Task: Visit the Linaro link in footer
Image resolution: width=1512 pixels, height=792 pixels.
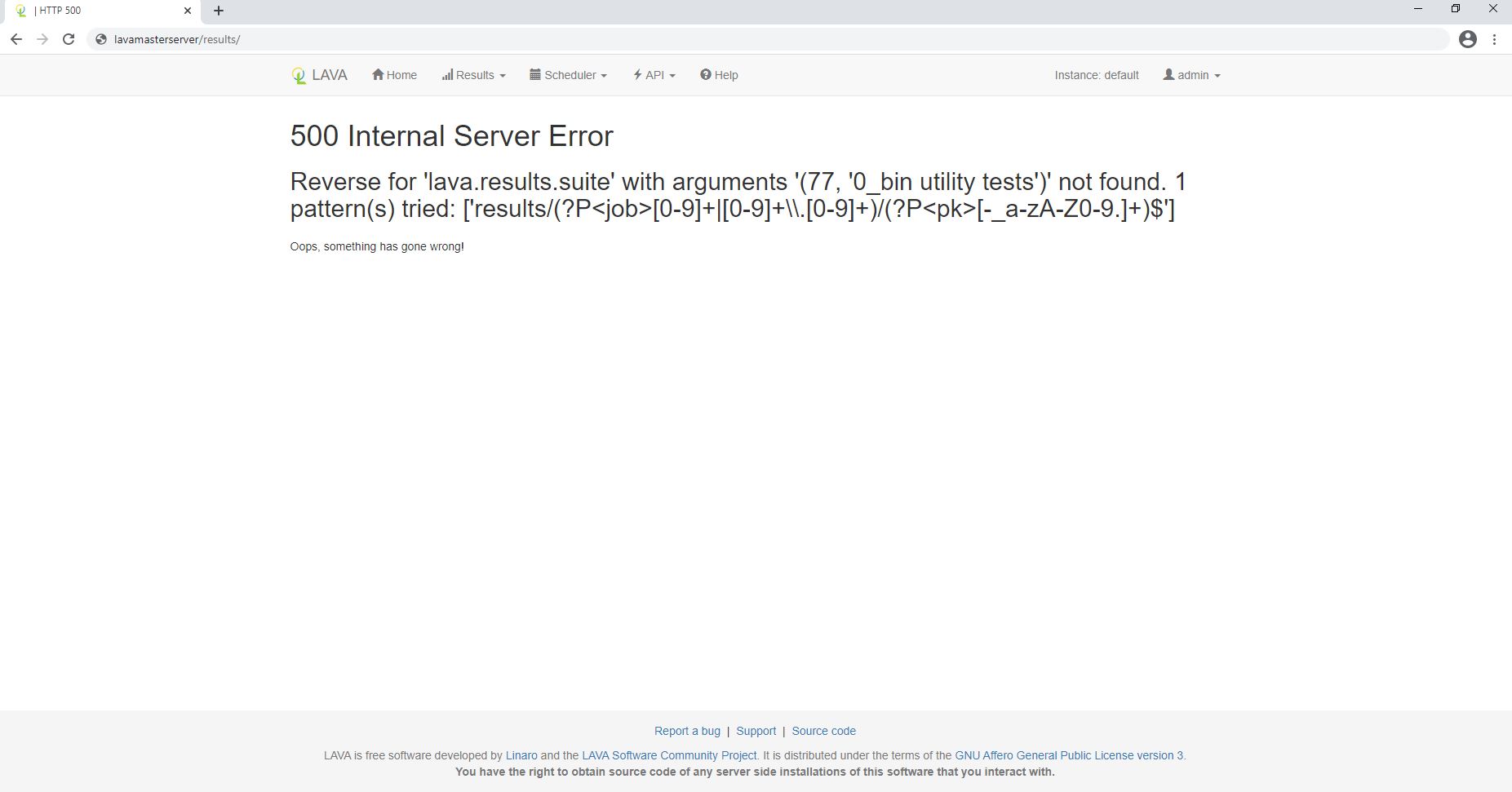Action: click(521, 755)
